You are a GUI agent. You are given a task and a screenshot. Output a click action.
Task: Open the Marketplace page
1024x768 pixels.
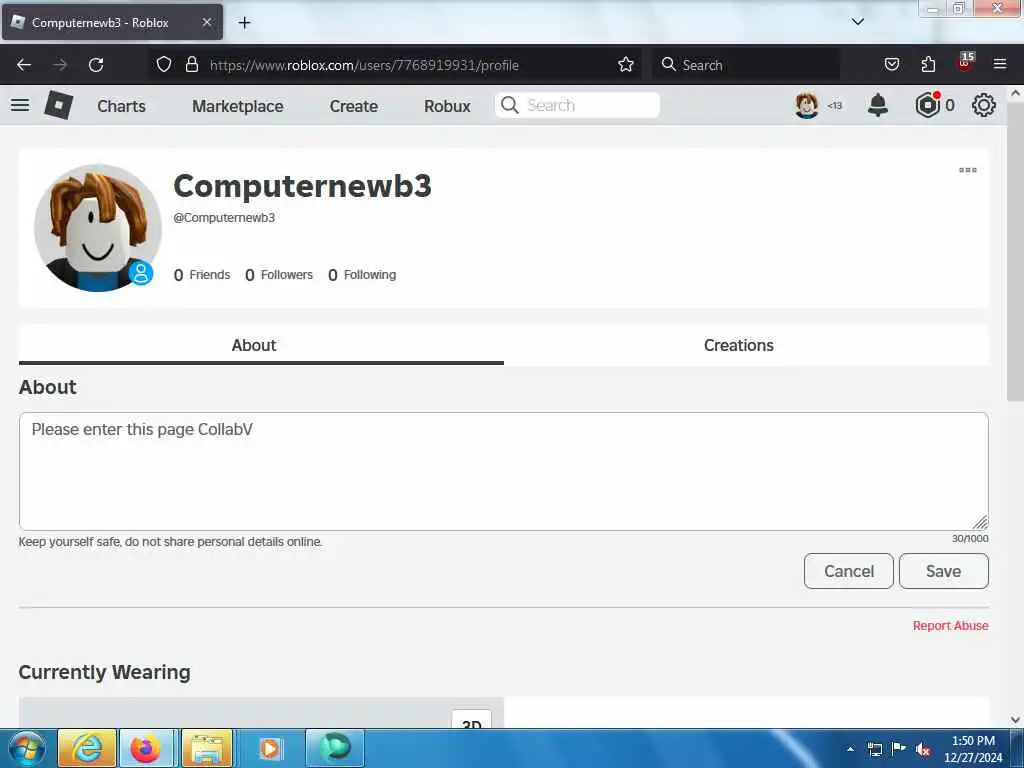238,106
